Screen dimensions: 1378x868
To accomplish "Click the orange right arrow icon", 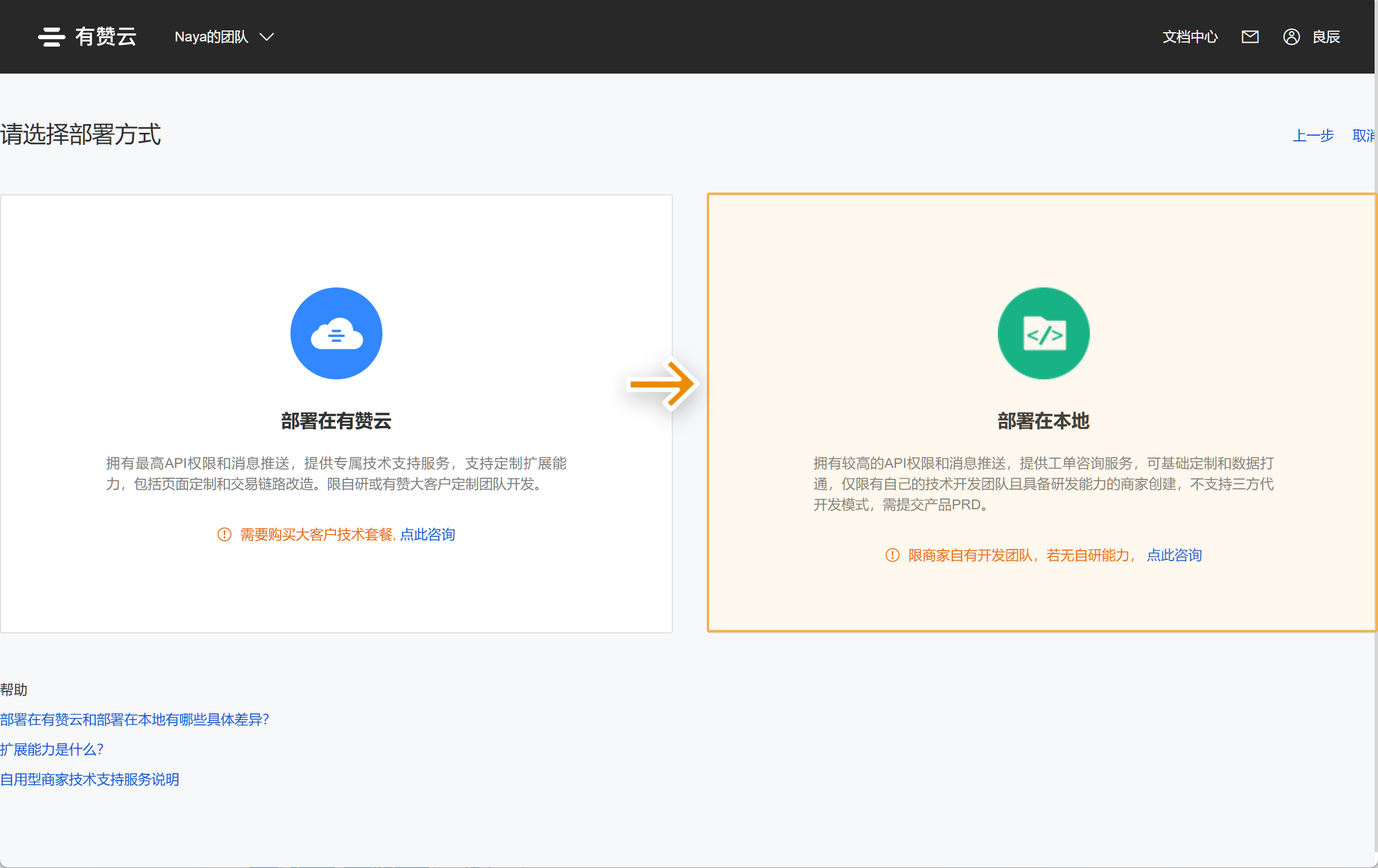I will coord(663,383).
